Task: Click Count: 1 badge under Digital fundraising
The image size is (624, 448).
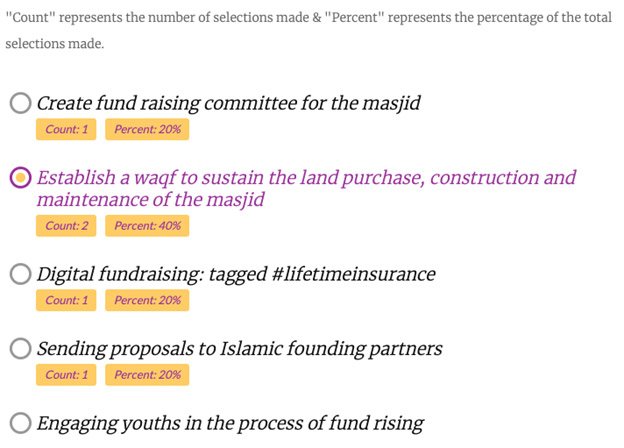Action: (x=66, y=300)
